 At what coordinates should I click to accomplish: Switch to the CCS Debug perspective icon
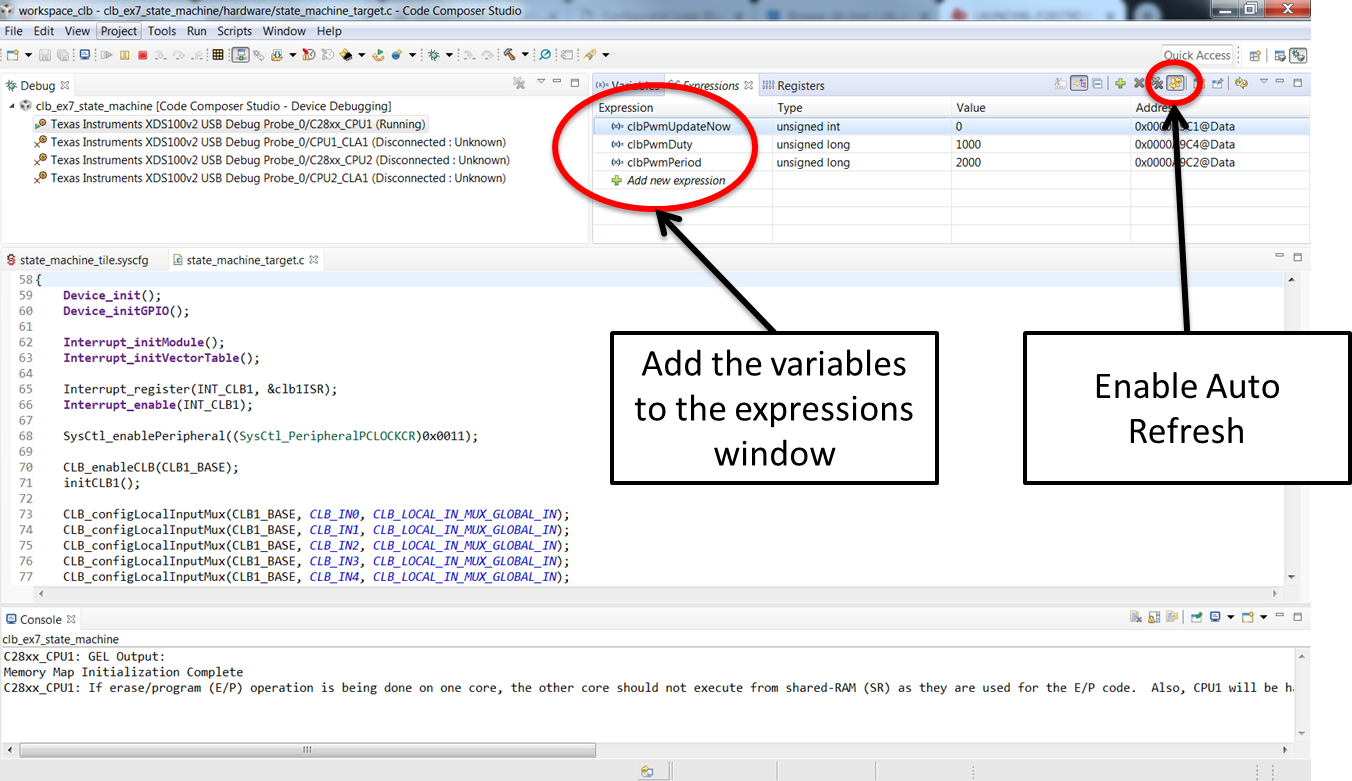1298,56
